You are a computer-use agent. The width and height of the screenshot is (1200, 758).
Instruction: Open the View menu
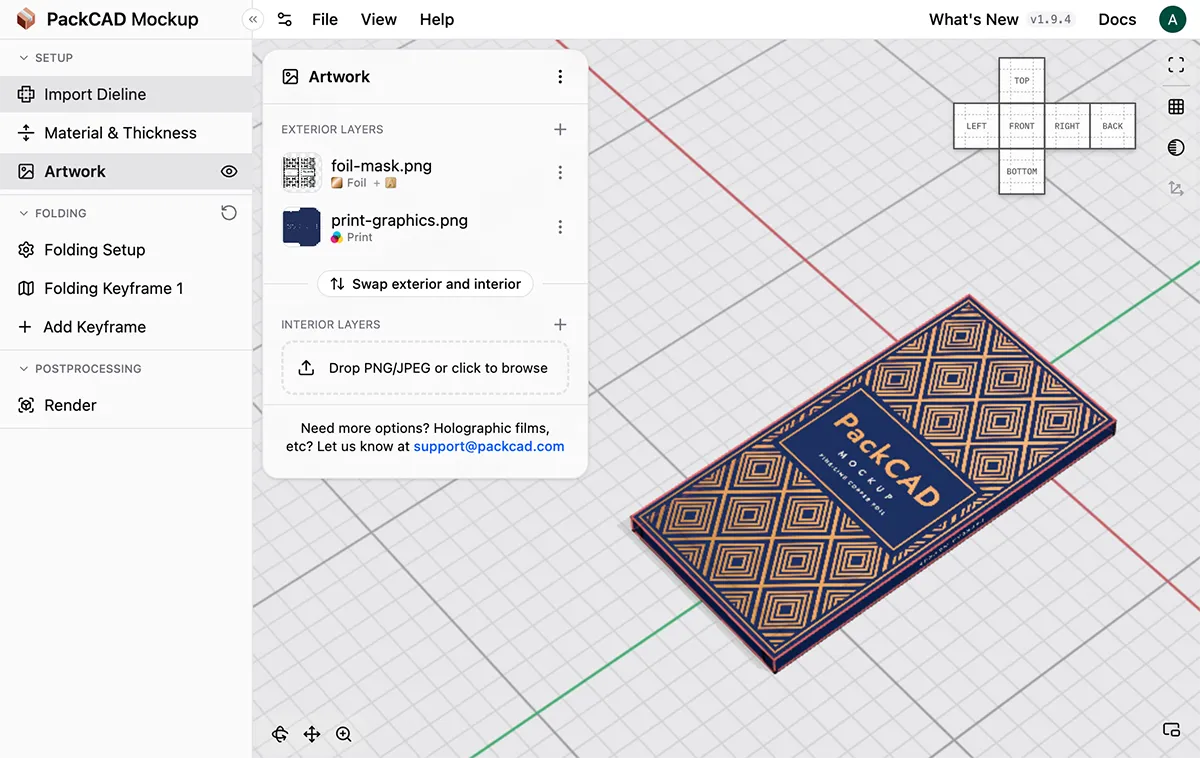pos(379,19)
